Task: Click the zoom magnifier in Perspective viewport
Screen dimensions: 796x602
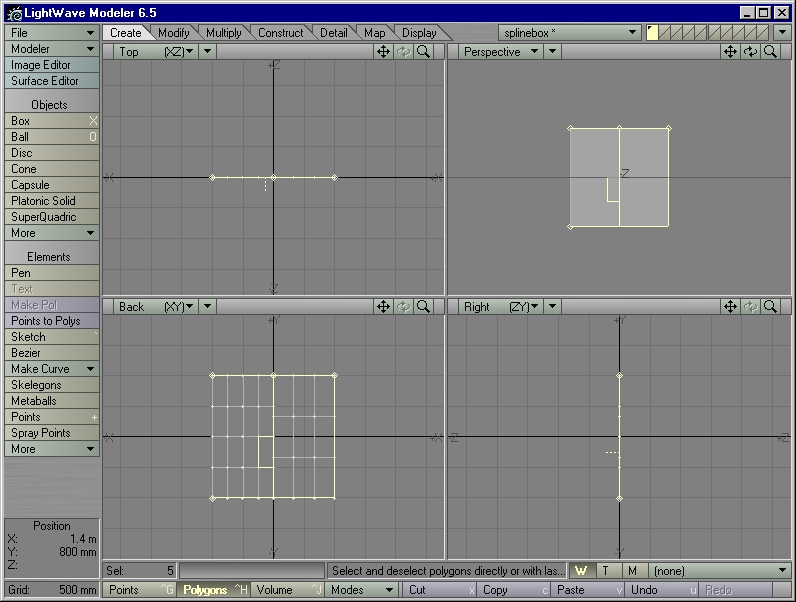Action: point(770,52)
